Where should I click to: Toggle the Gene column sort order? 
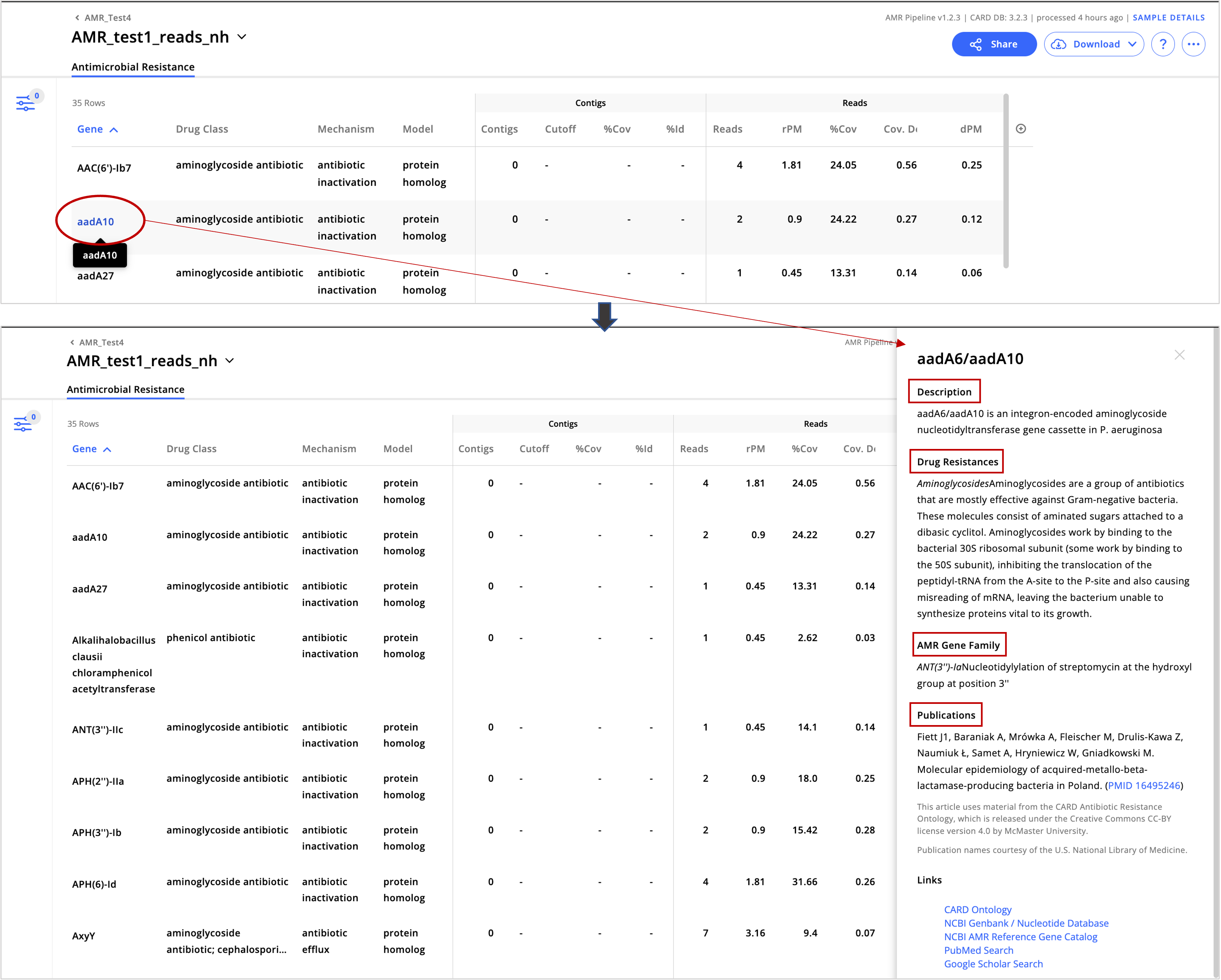[97, 129]
